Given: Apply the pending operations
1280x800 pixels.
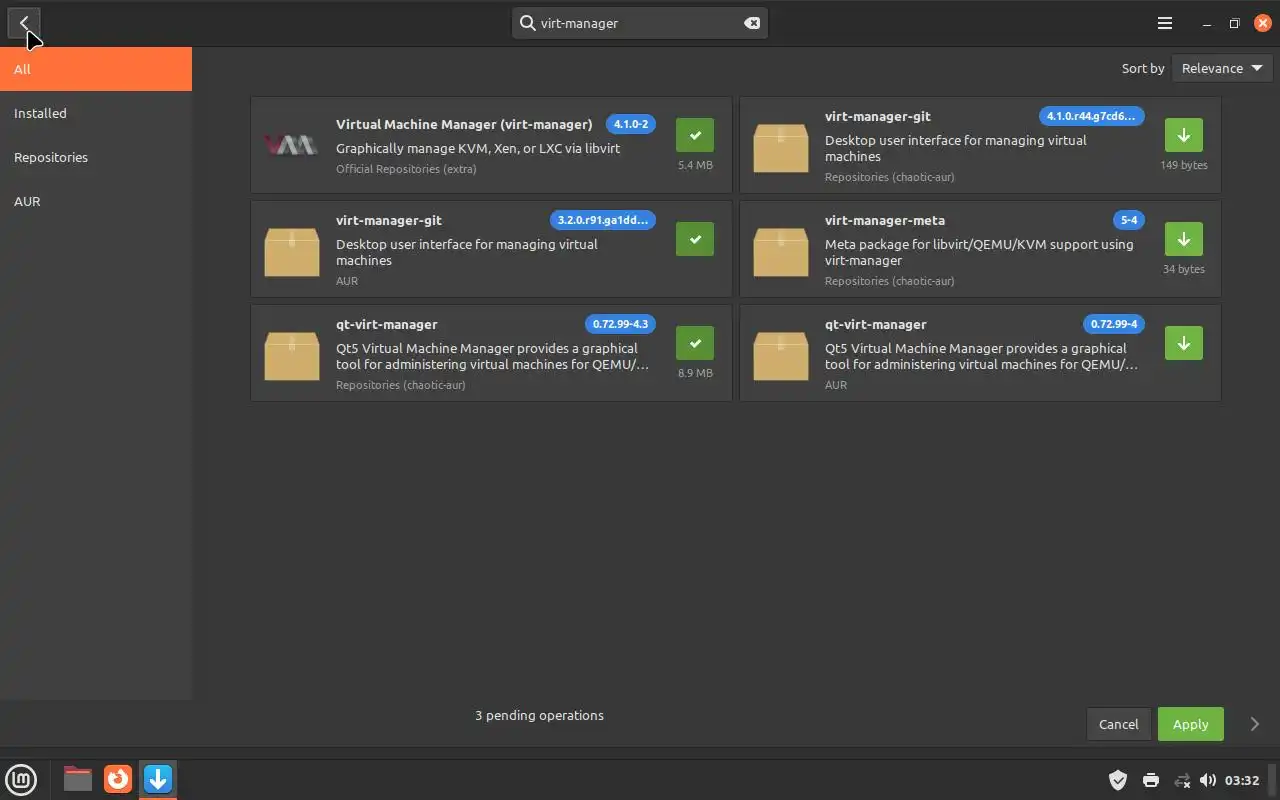Looking at the screenshot, I should tap(1190, 724).
